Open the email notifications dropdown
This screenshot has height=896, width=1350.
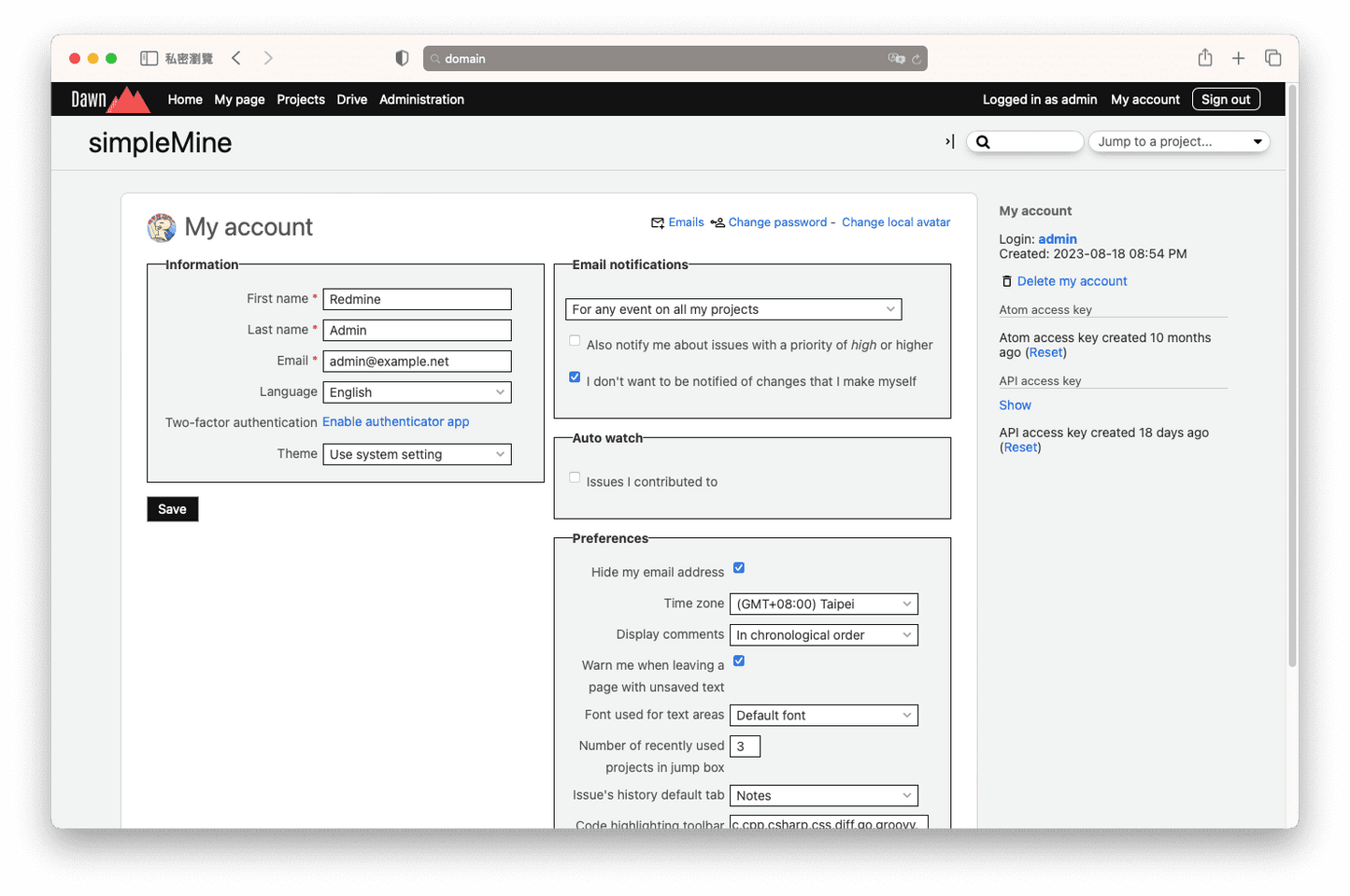click(732, 308)
